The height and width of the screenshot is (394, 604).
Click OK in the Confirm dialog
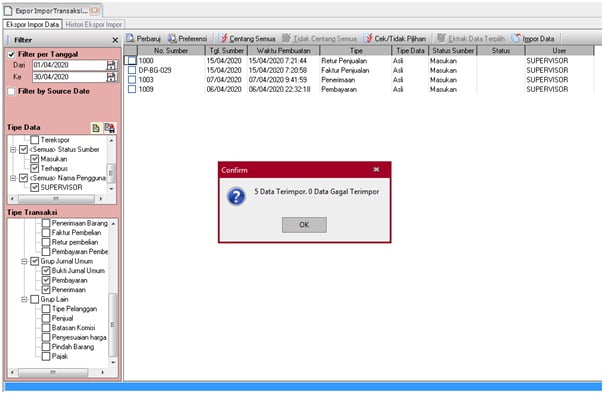click(x=304, y=225)
